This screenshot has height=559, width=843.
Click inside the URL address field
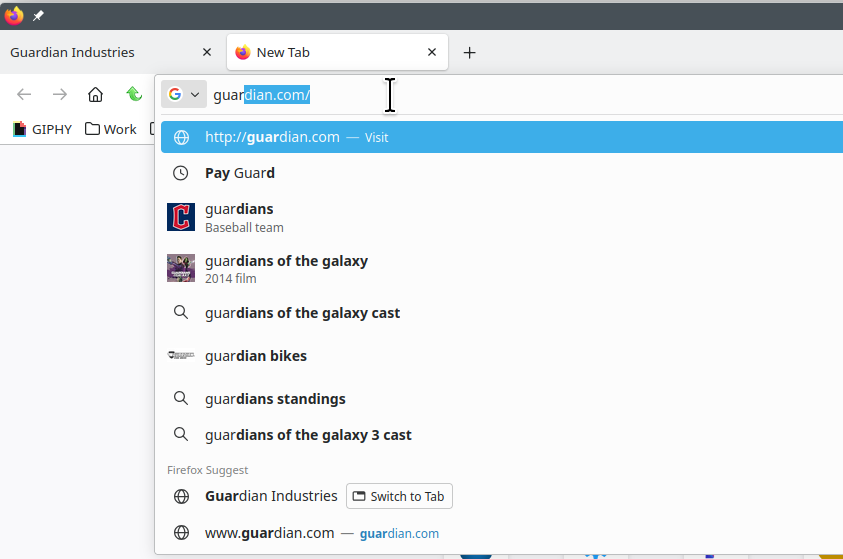click(500, 95)
